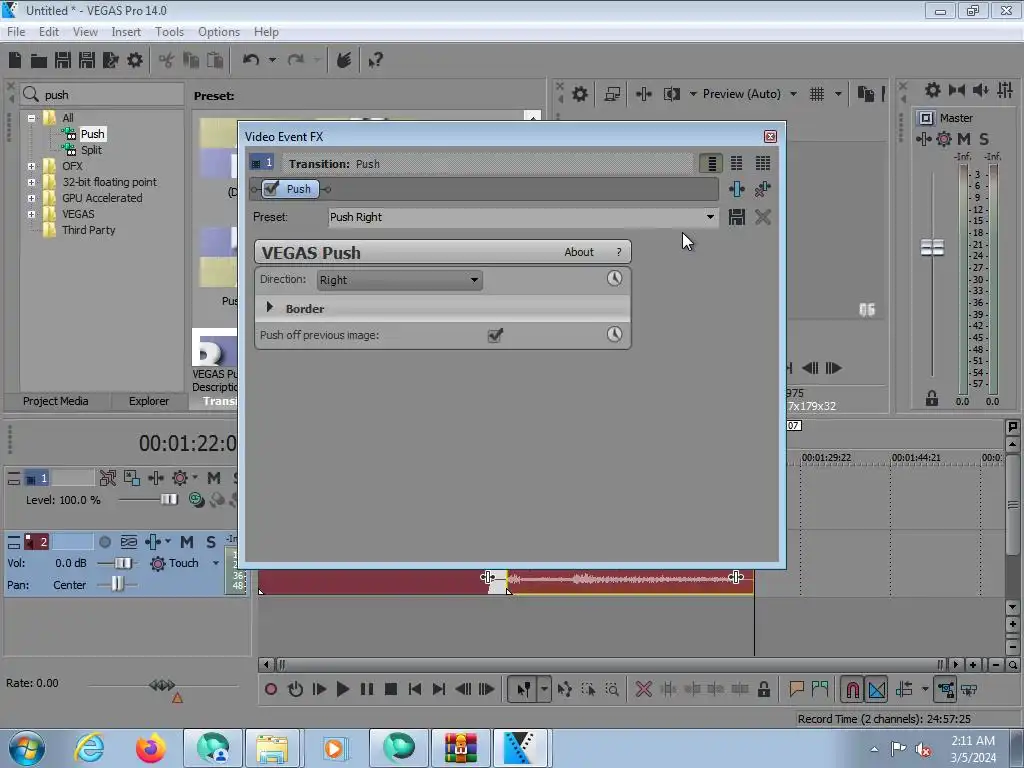The image size is (1024, 768).
Task: Click the Record button in transport bar
Action: point(271,689)
